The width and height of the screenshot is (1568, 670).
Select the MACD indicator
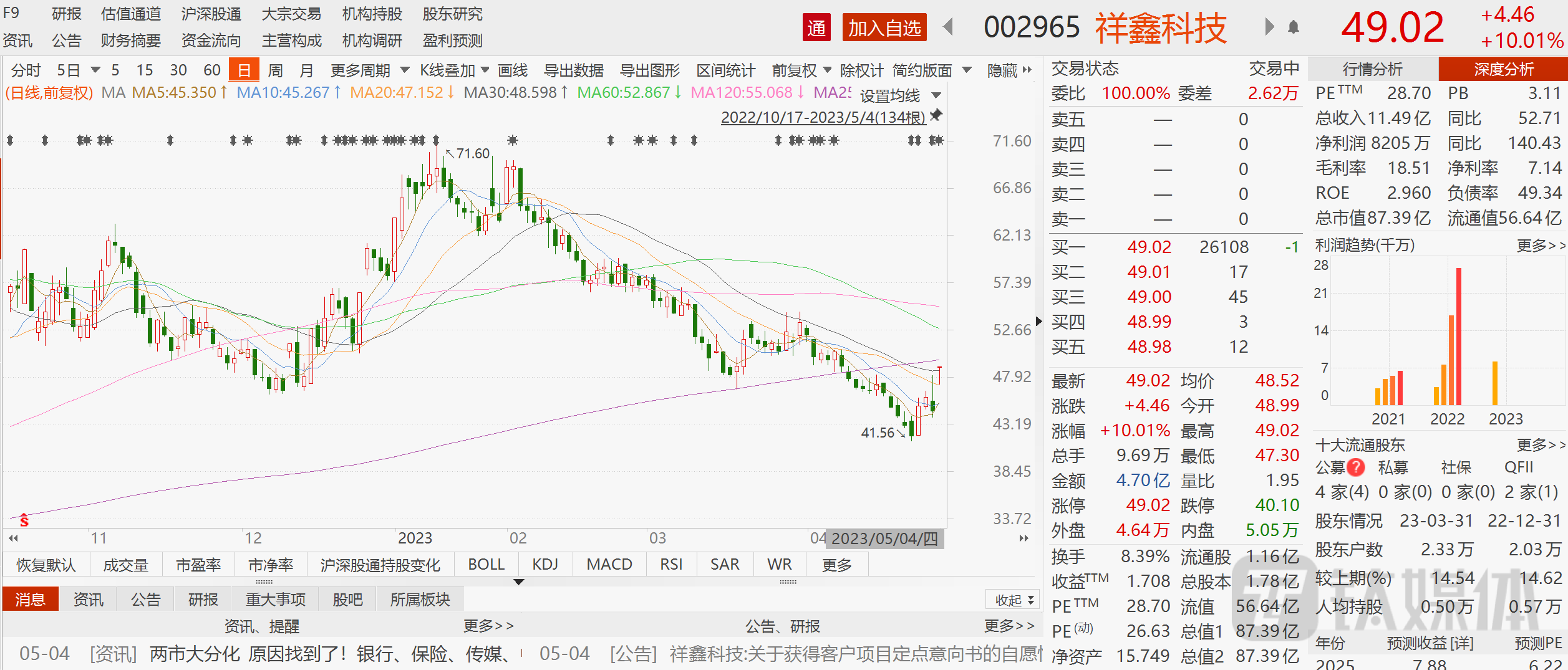tap(609, 565)
